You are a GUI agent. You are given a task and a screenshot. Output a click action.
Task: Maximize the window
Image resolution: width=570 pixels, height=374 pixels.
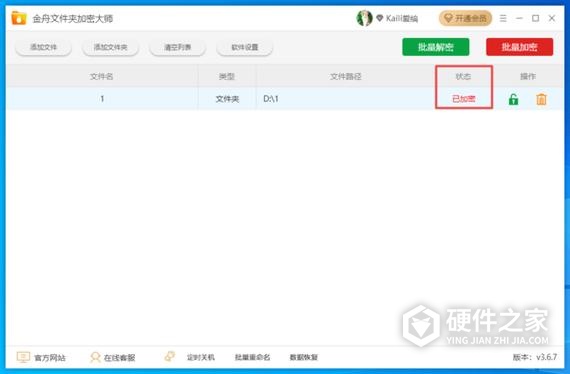point(535,18)
